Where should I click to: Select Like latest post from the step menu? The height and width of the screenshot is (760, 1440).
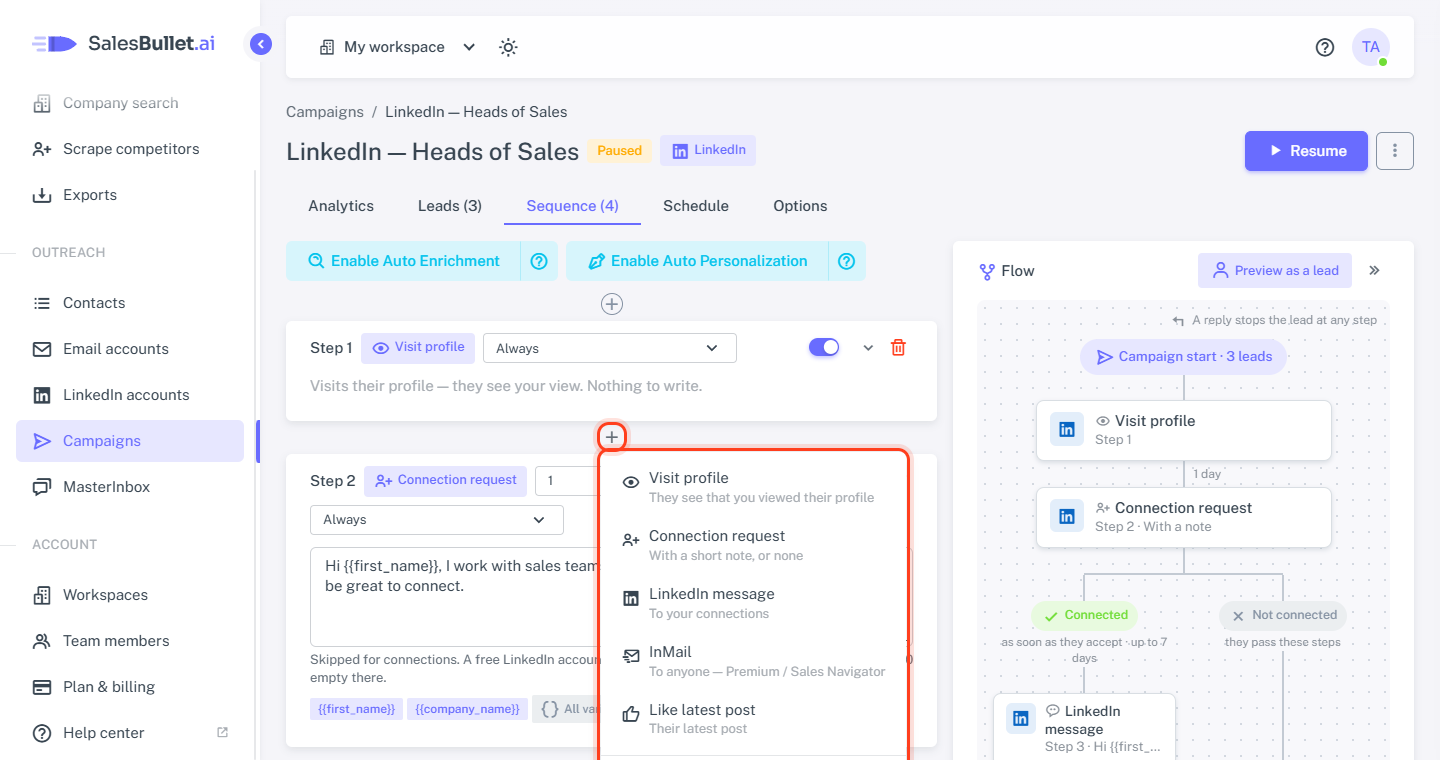tap(753, 719)
